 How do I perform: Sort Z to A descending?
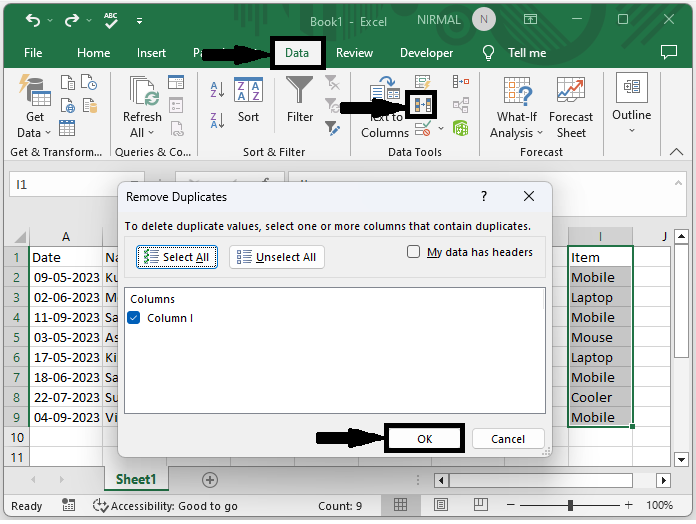(217, 120)
